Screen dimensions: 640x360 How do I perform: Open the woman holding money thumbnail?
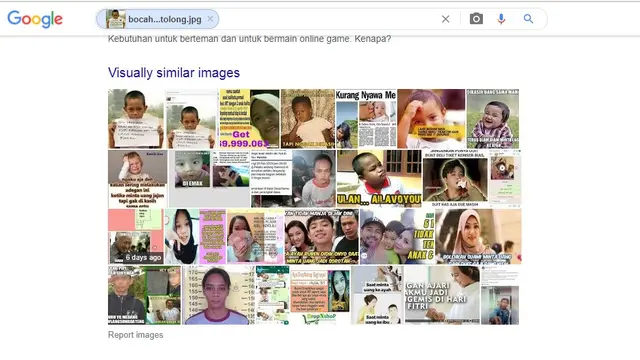click(x=255, y=237)
